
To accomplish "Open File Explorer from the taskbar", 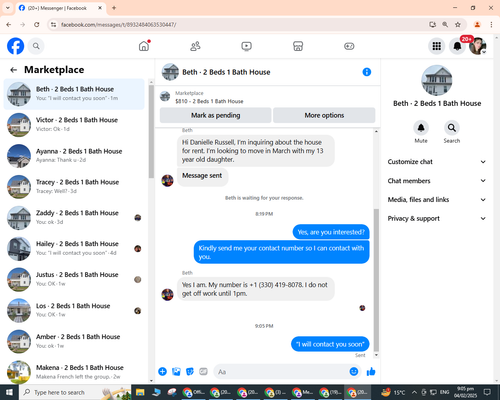I will [140, 392].
